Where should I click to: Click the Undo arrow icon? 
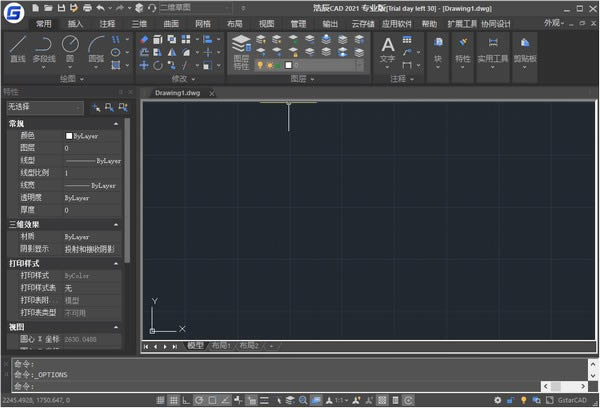(100, 8)
